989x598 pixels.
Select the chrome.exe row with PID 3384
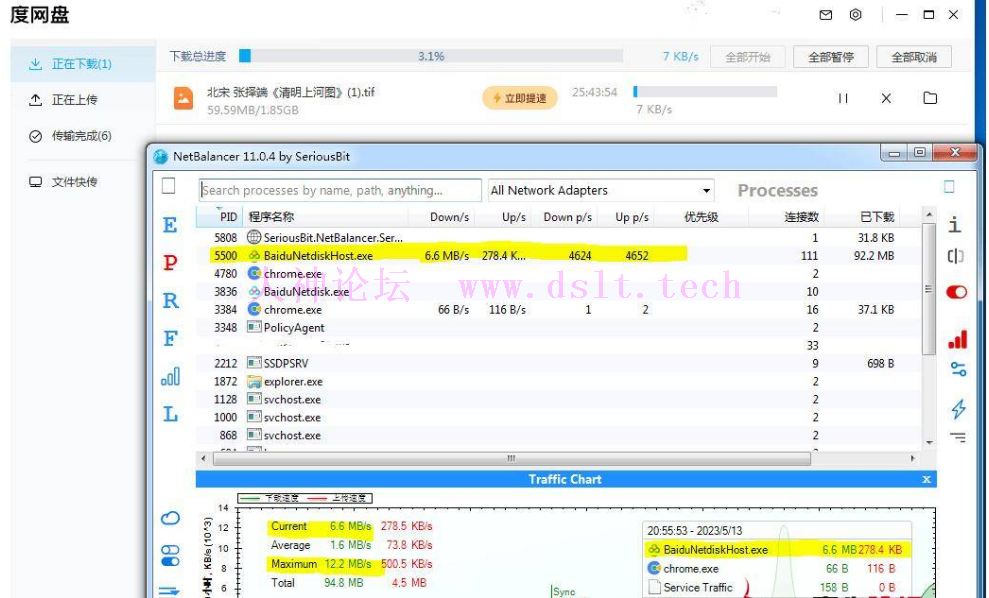pos(559,310)
